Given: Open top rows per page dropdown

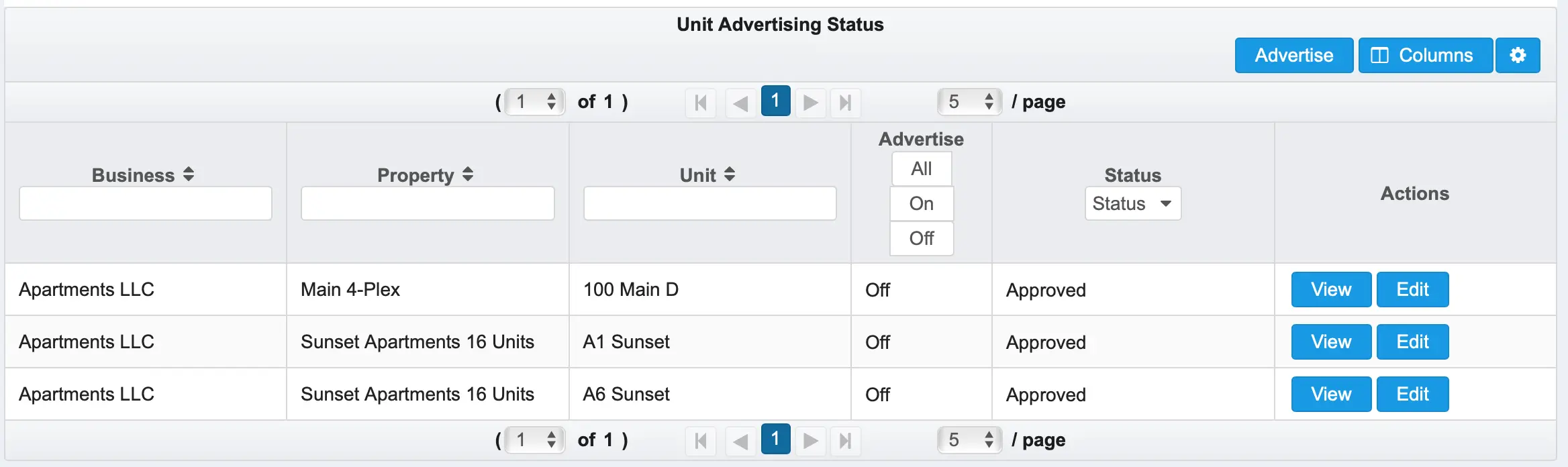Looking at the screenshot, I should 969,102.
